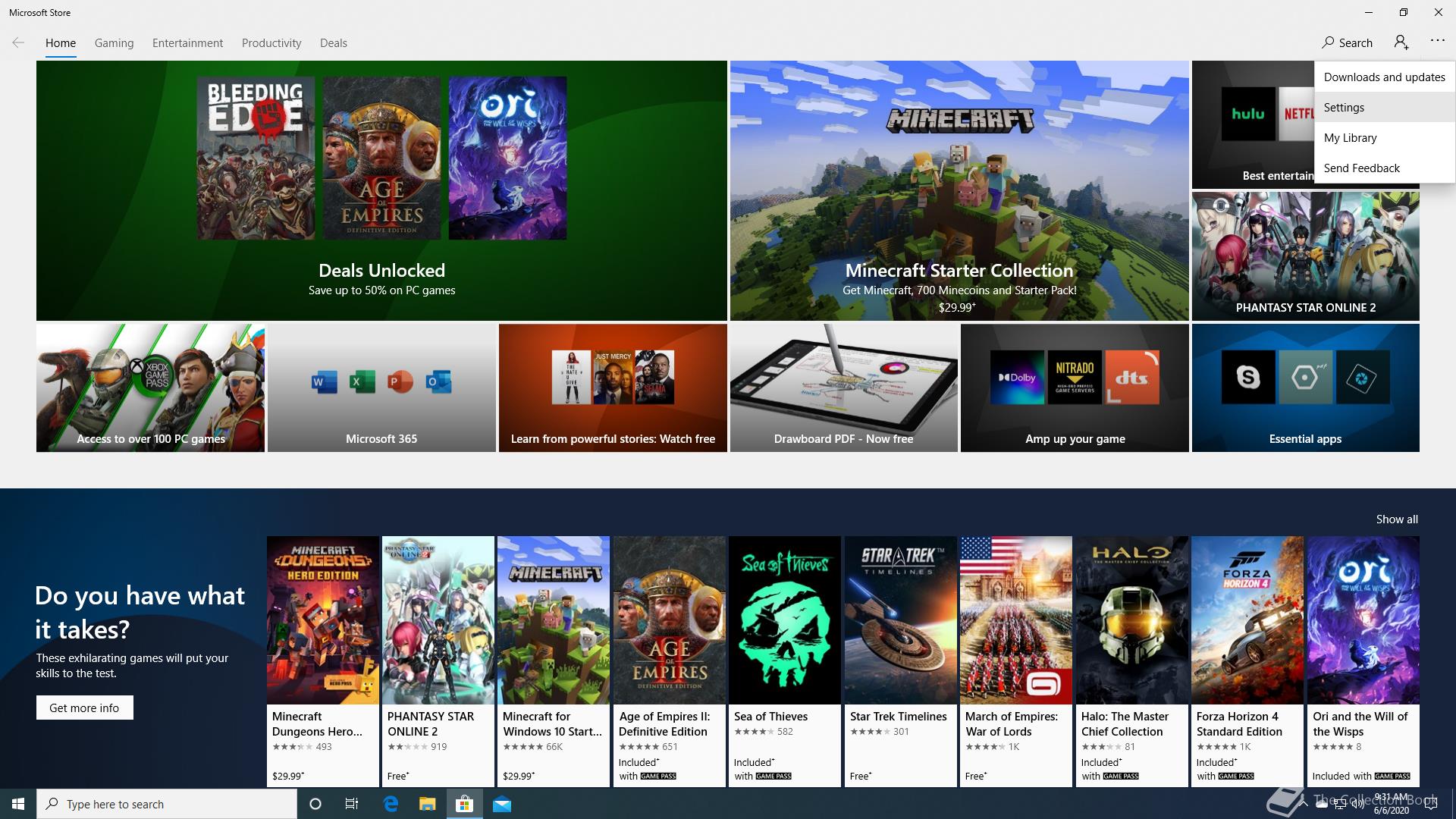1456x819 pixels.
Task: Choose Downloads and updates from menu
Action: point(1385,77)
